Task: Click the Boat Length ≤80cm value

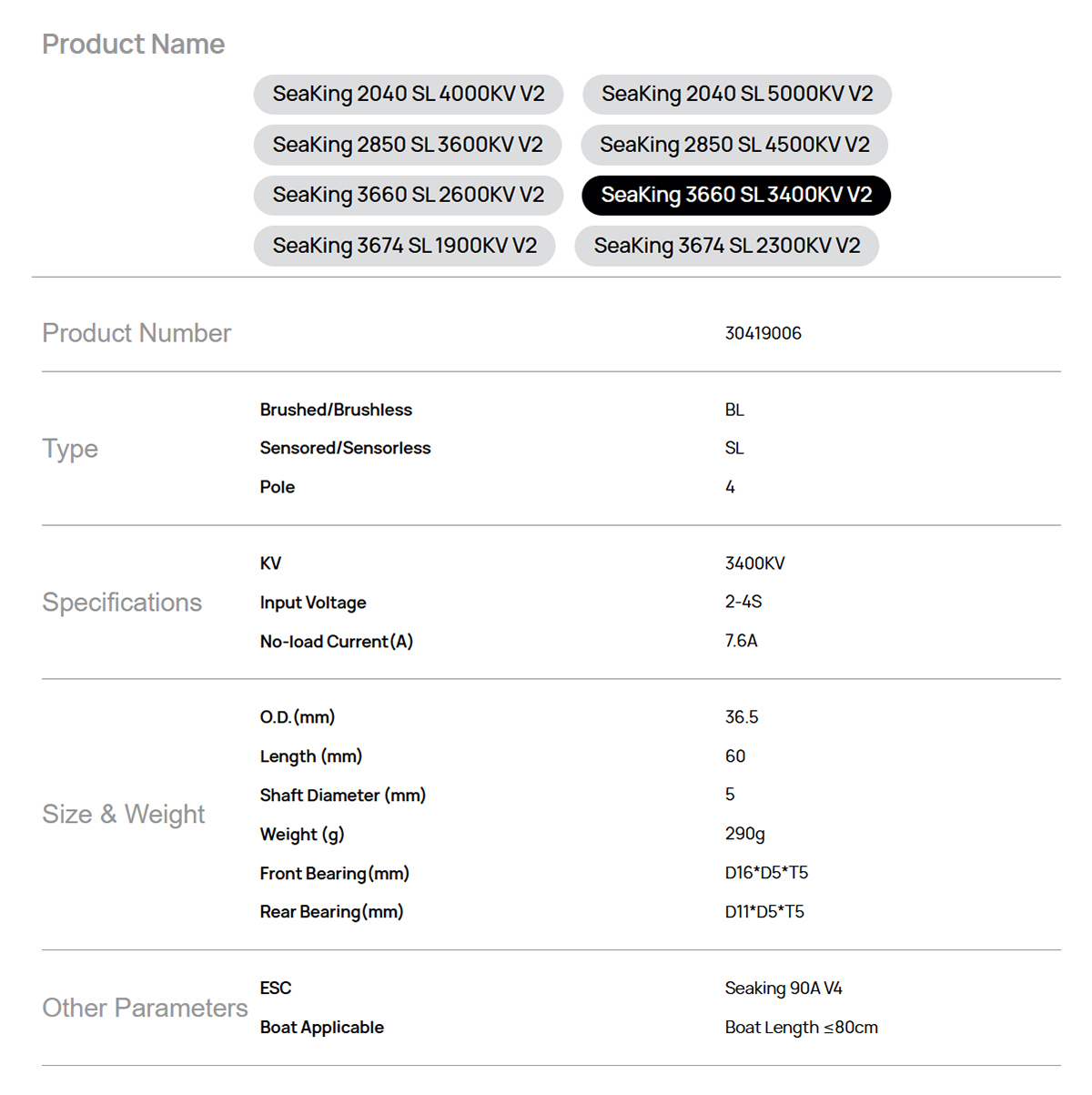Action: (801, 1028)
